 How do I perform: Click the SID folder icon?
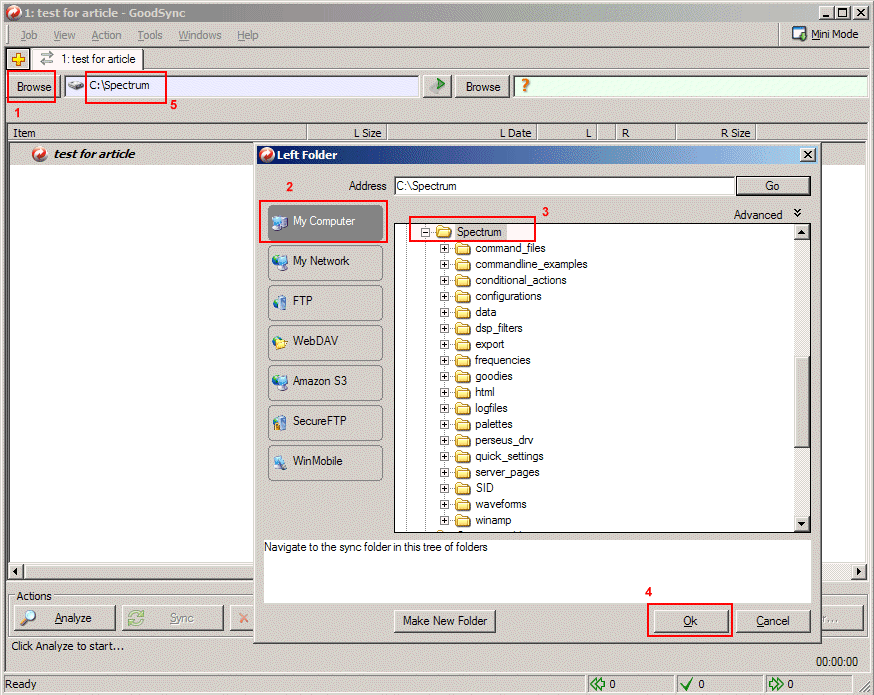tap(463, 488)
